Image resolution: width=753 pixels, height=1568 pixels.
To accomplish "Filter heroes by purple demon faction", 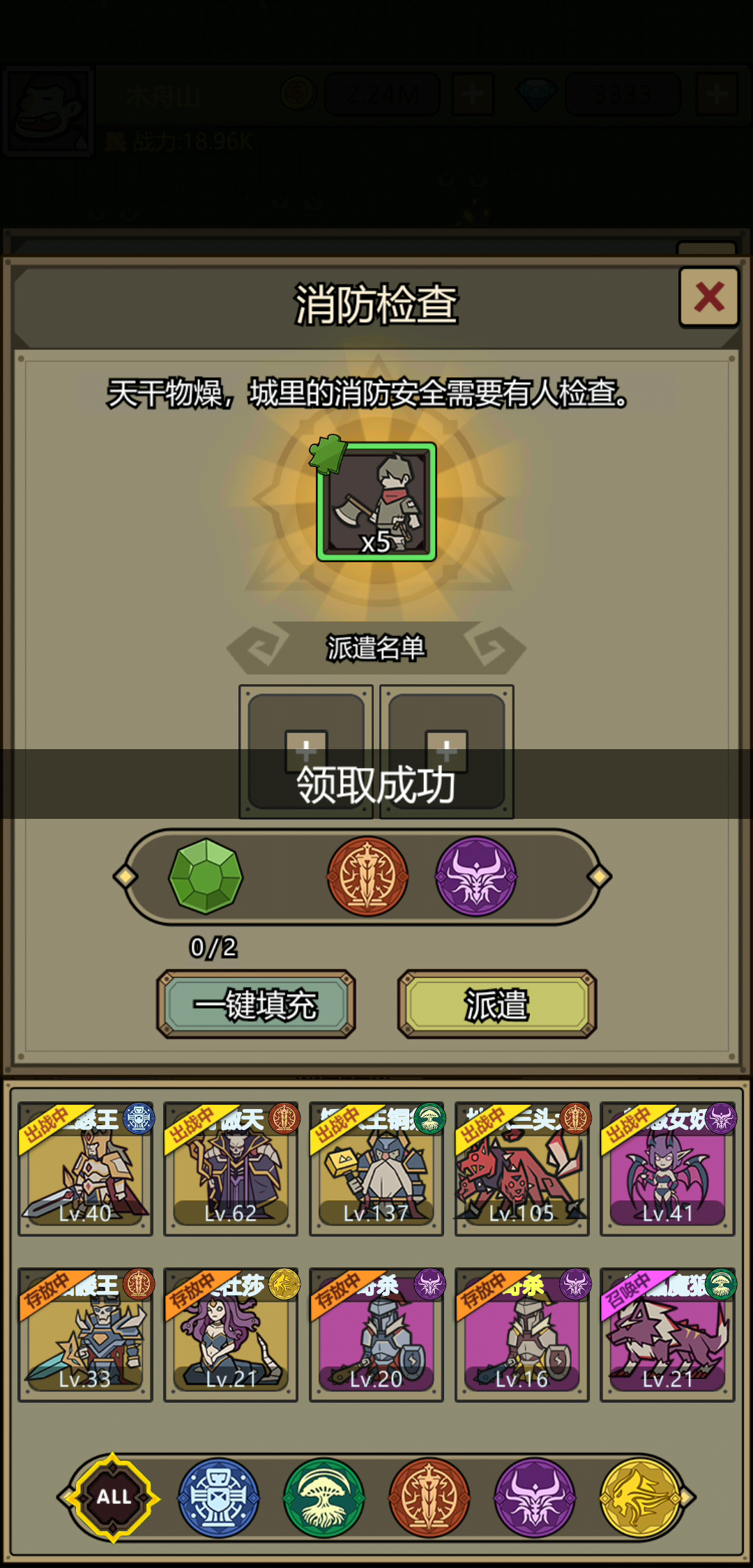I will (x=535, y=1498).
